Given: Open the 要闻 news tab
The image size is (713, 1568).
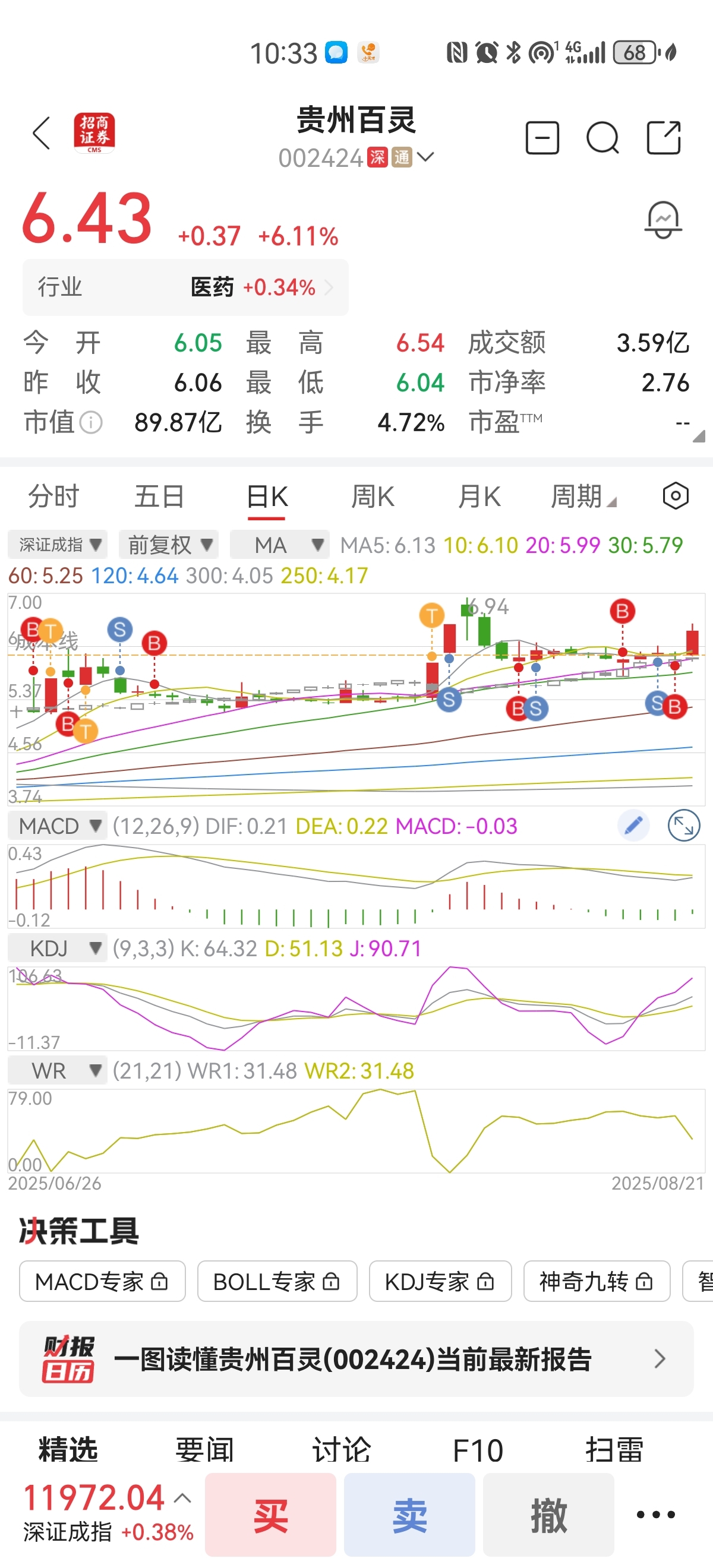Looking at the screenshot, I should tap(204, 1449).
